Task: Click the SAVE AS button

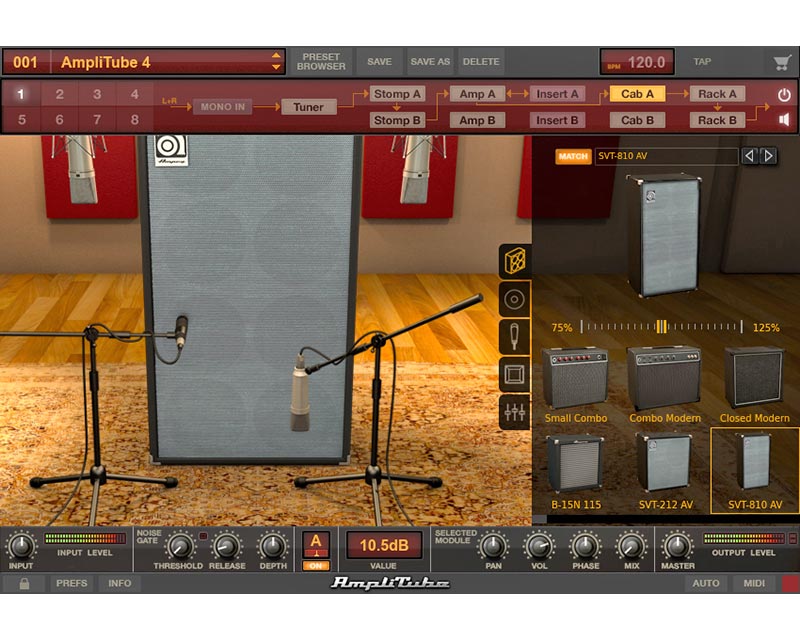Action: [x=430, y=62]
